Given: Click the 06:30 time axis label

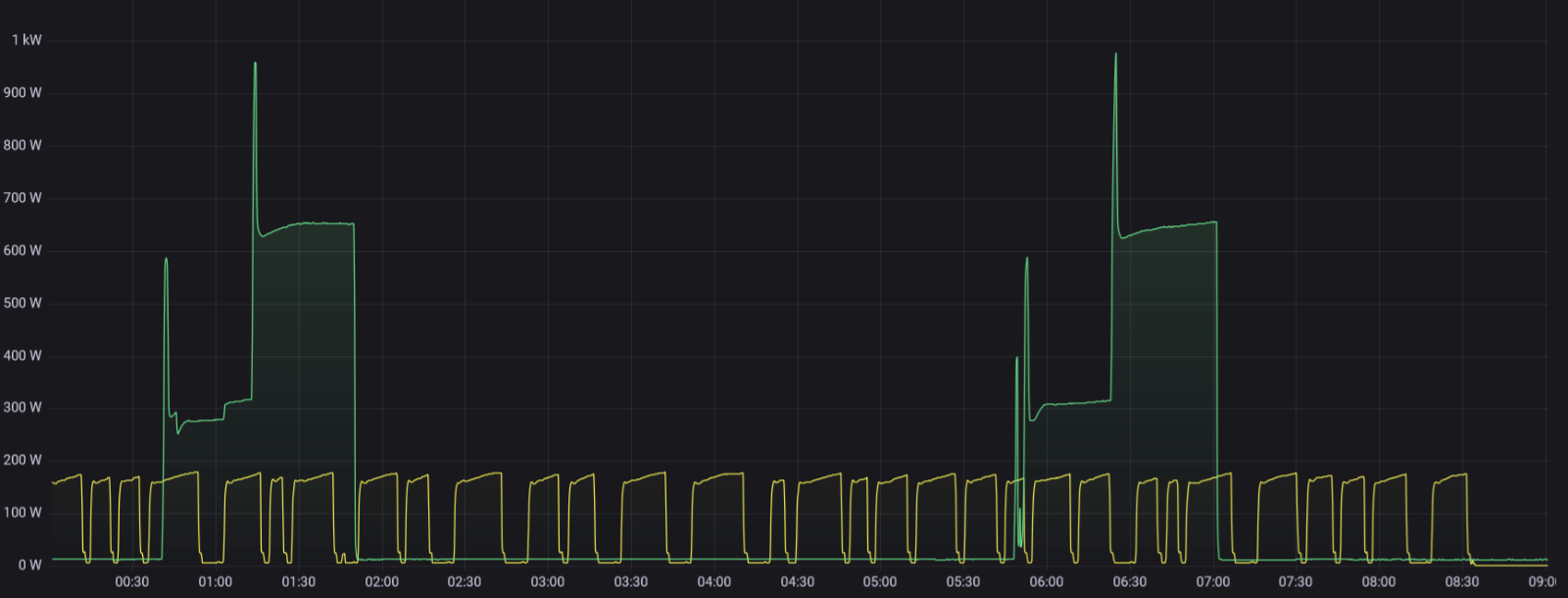Looking at the screenshot, I should tap(1130, 582).
